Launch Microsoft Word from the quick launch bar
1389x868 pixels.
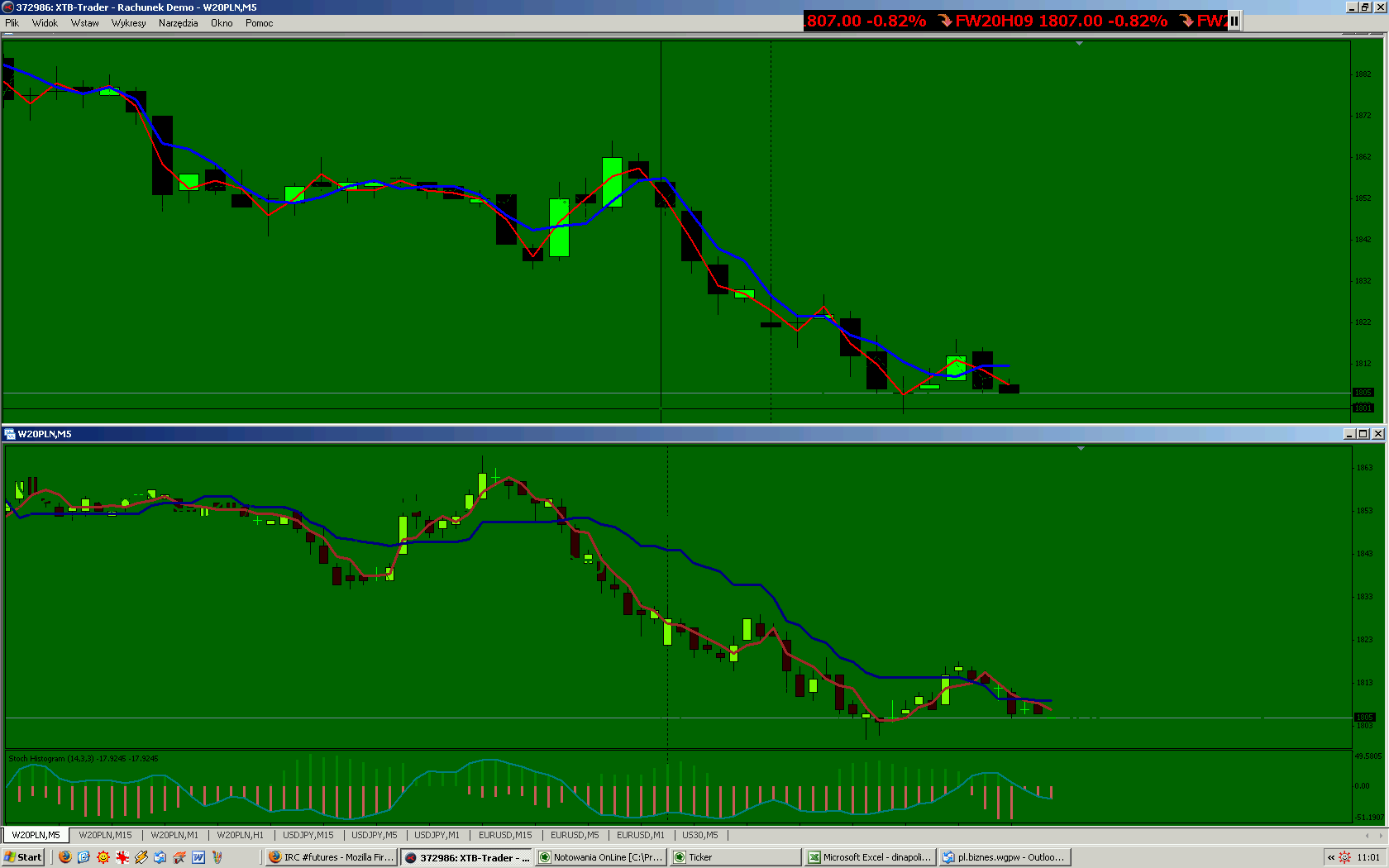coord(198,857)
